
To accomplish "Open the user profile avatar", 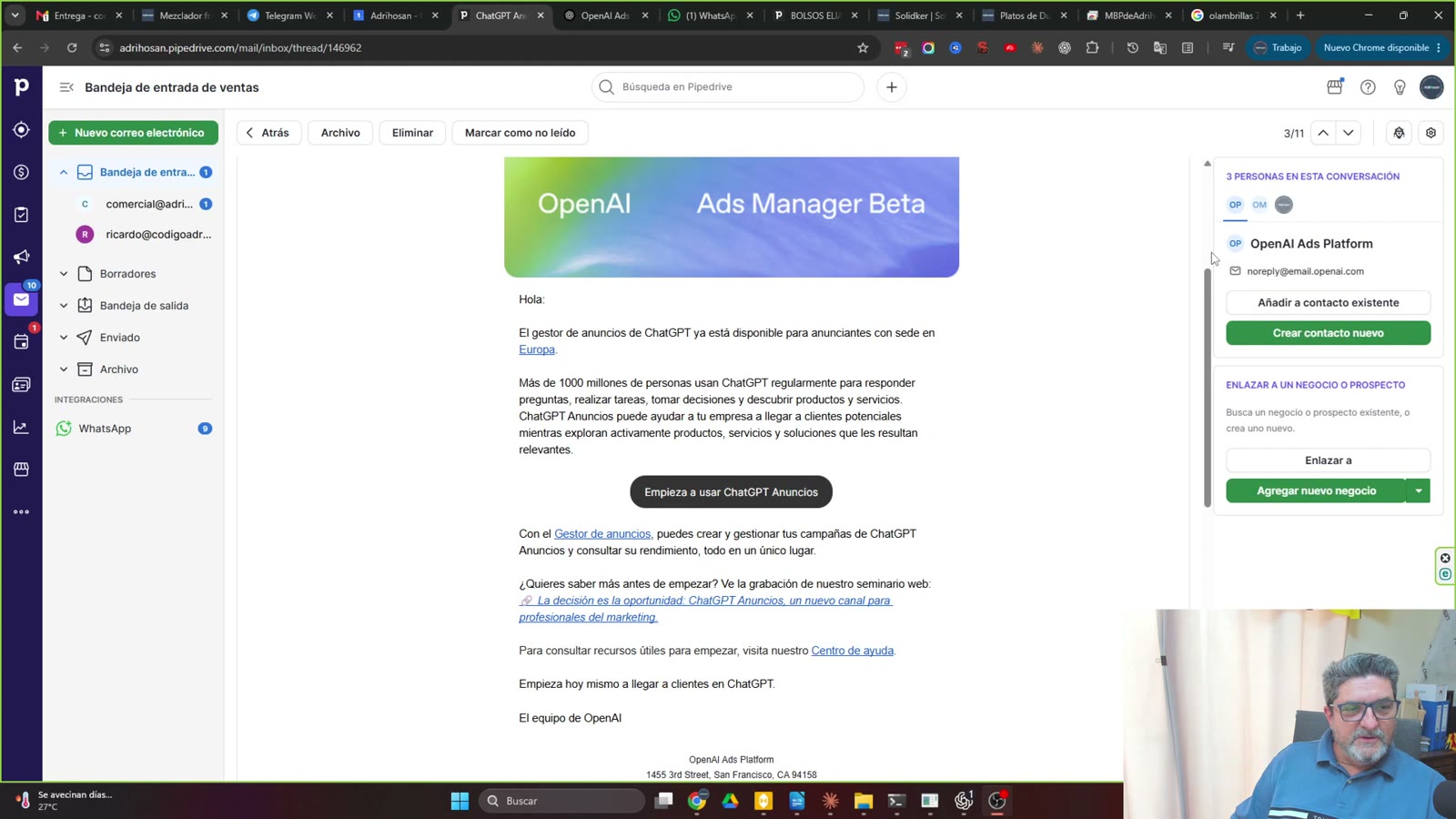I will point(1431,87).
